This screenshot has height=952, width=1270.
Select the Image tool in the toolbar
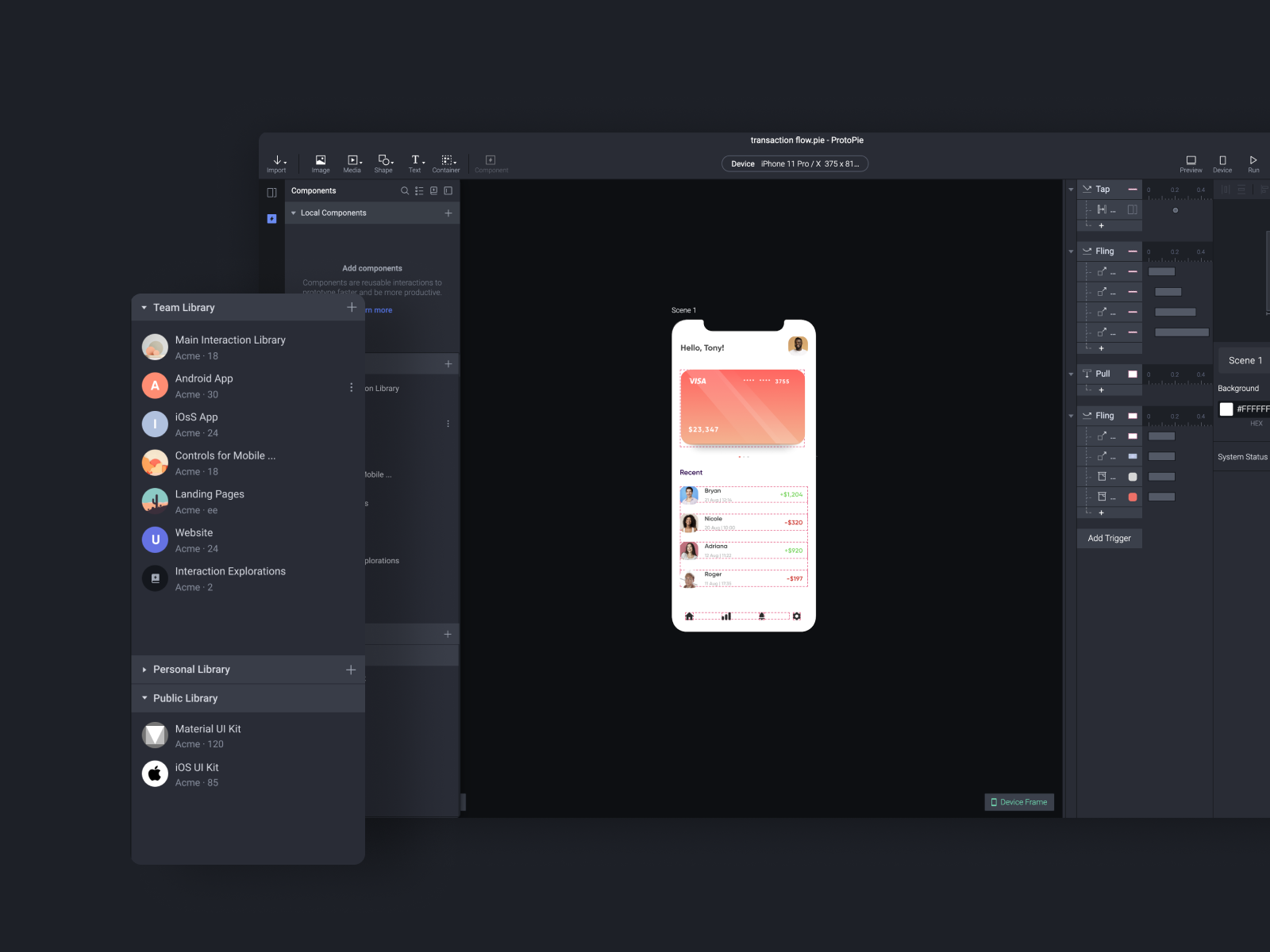[321, 163]
